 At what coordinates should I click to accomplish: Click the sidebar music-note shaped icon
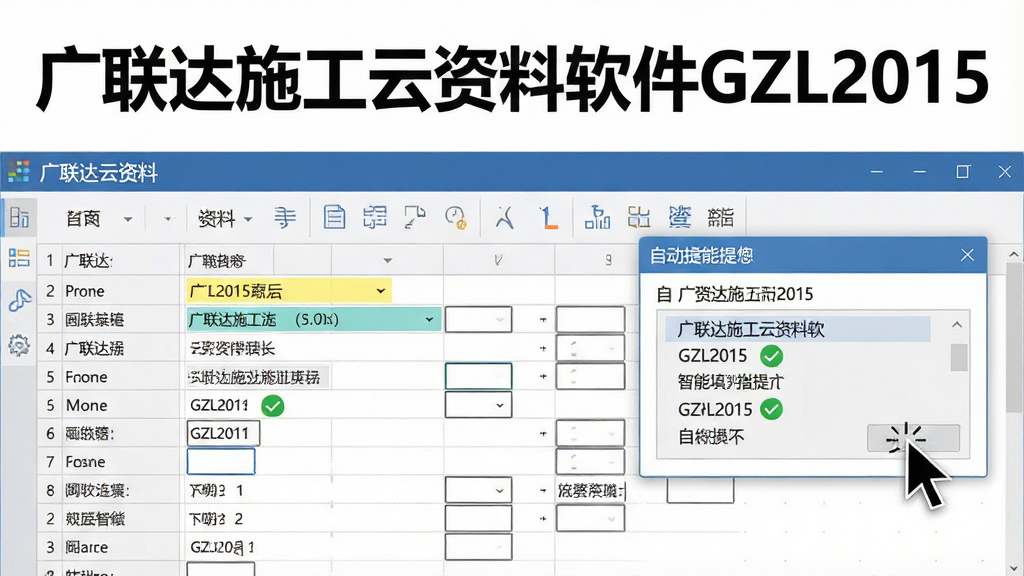pos(20,300)
